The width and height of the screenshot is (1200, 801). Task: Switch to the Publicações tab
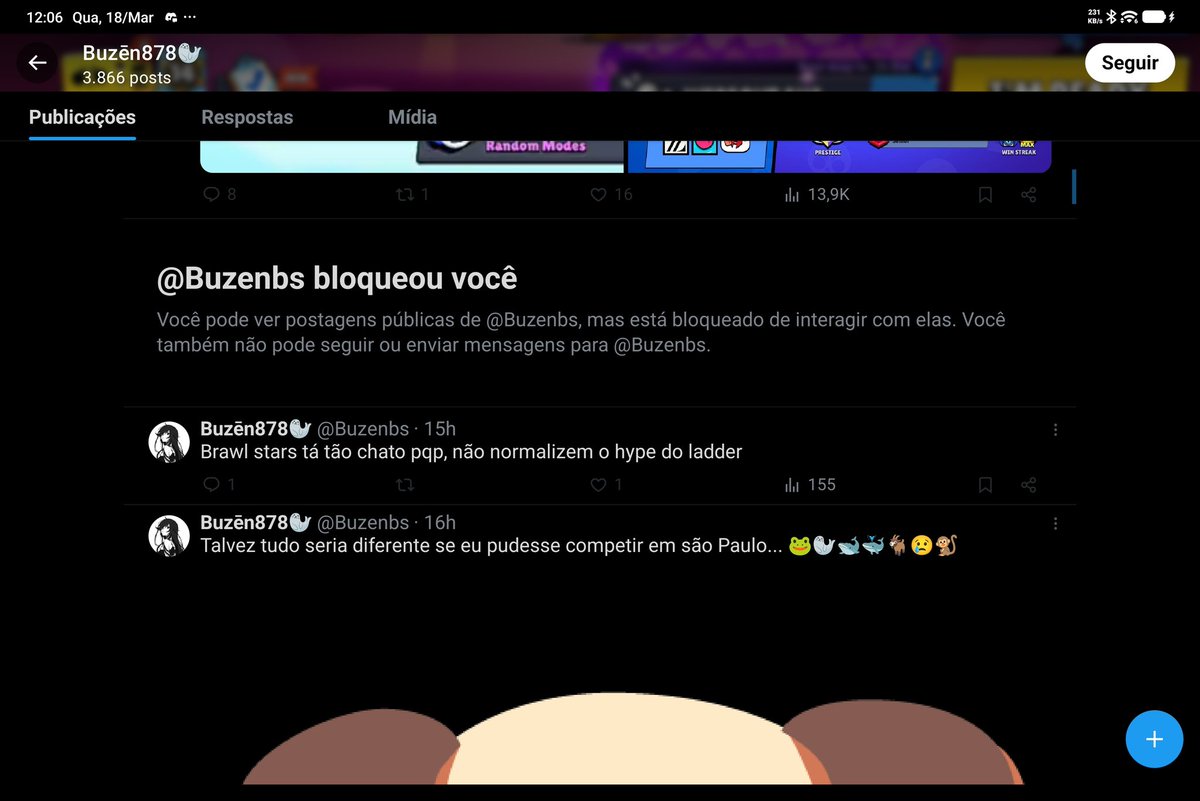pos(82,117)
